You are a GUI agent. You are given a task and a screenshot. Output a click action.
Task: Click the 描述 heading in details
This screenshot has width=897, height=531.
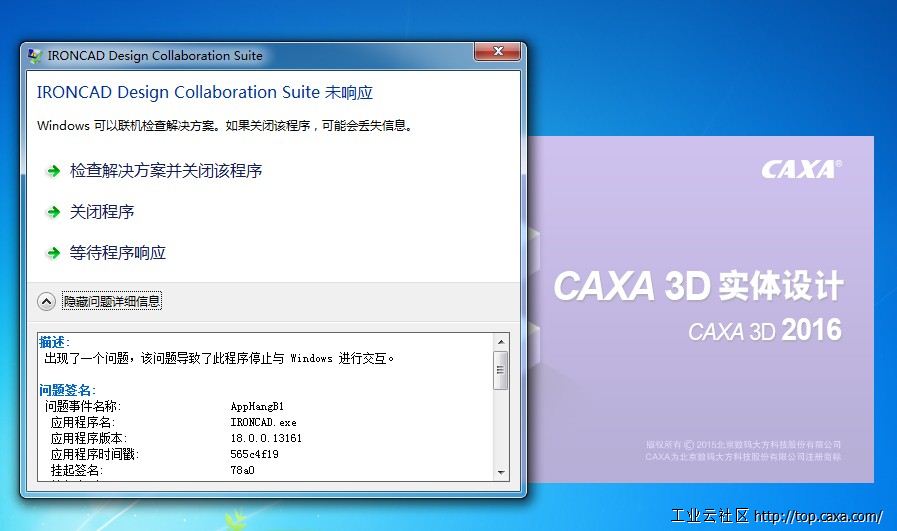[x=54, y=342]
